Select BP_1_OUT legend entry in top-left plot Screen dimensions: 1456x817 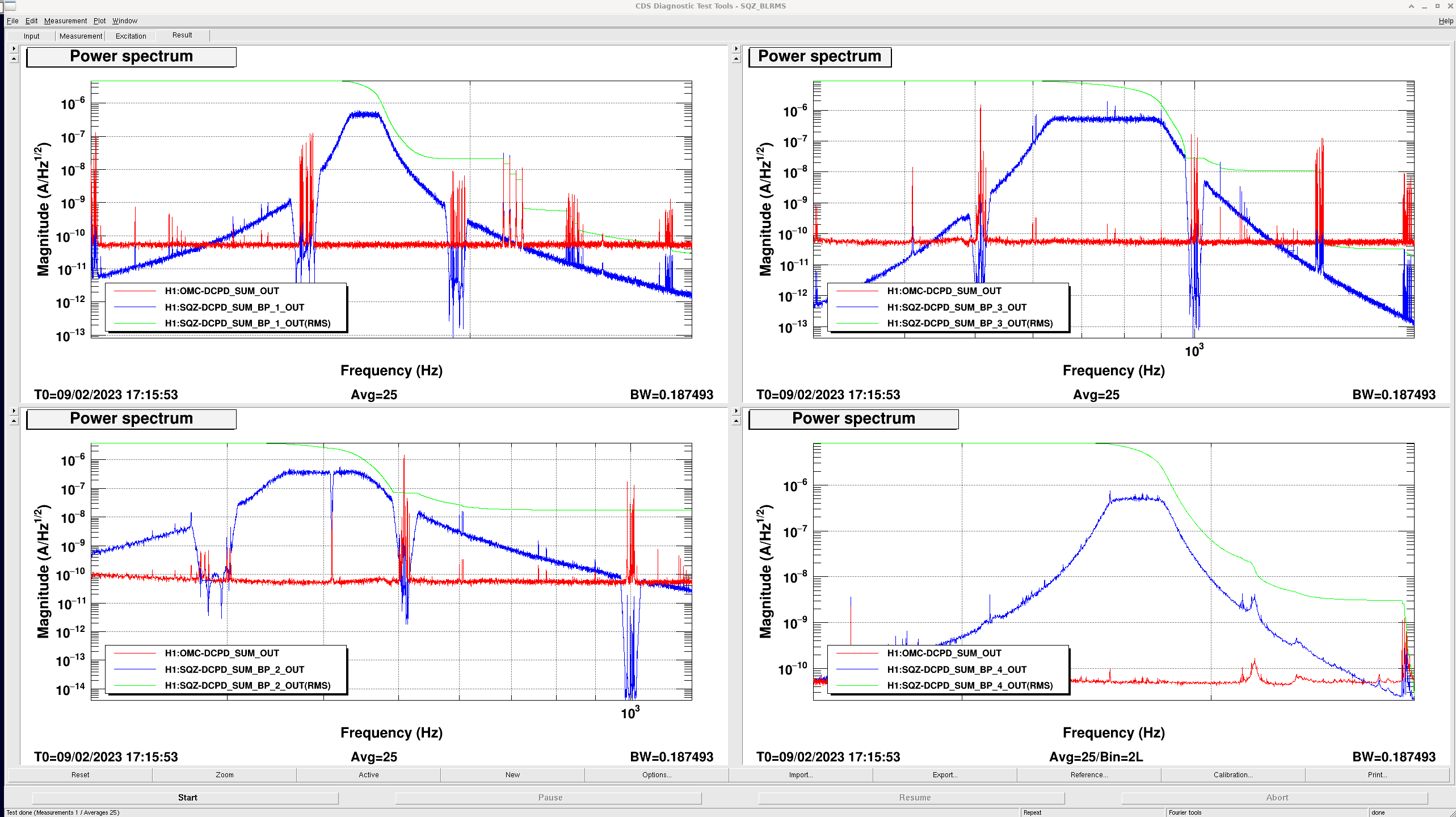pyautogui.click(x=234, y=307)
